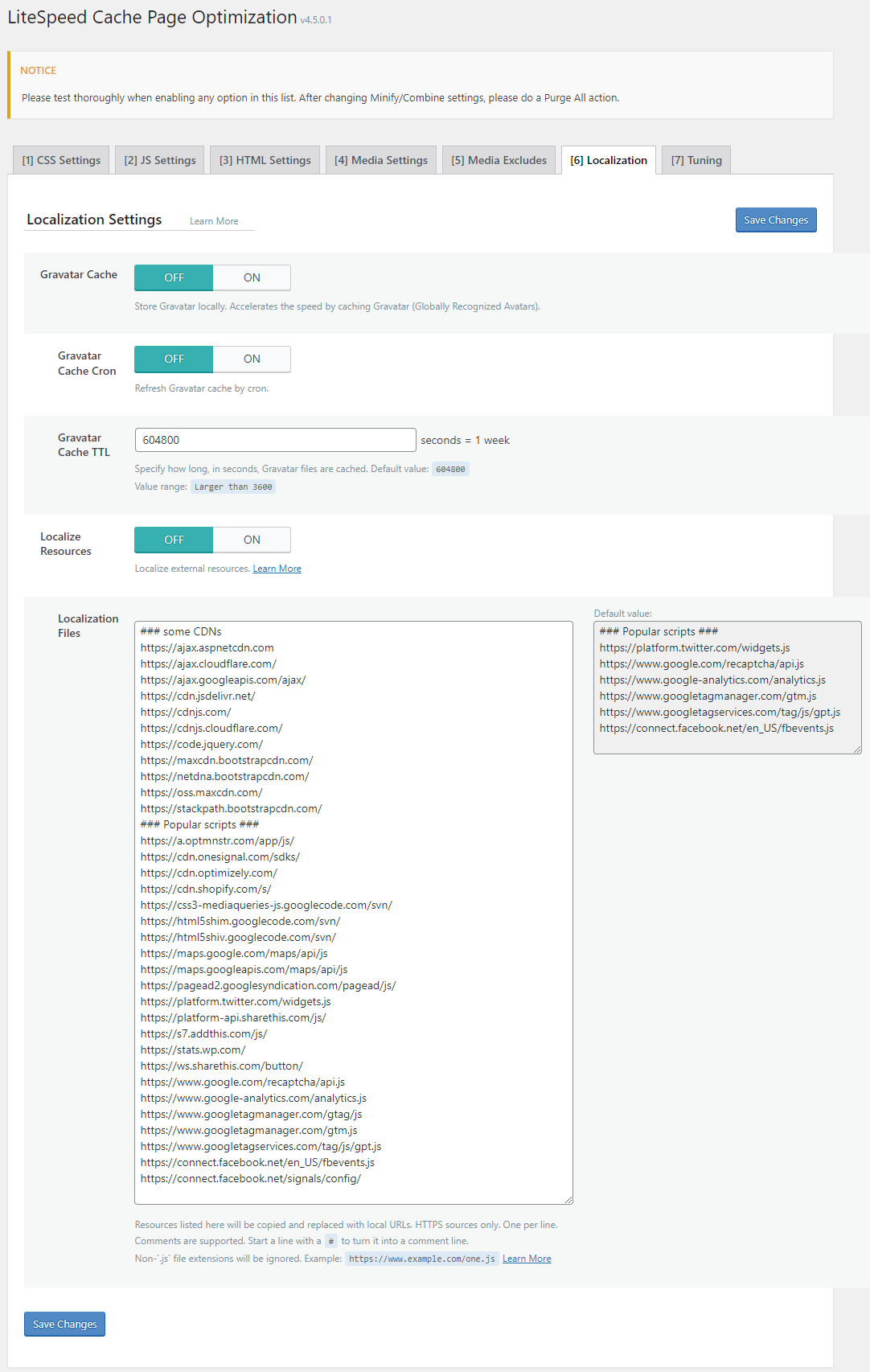870x1372 pixels.
Task: Click the 'Larger than 3600' value range chip
Action: 233,487
